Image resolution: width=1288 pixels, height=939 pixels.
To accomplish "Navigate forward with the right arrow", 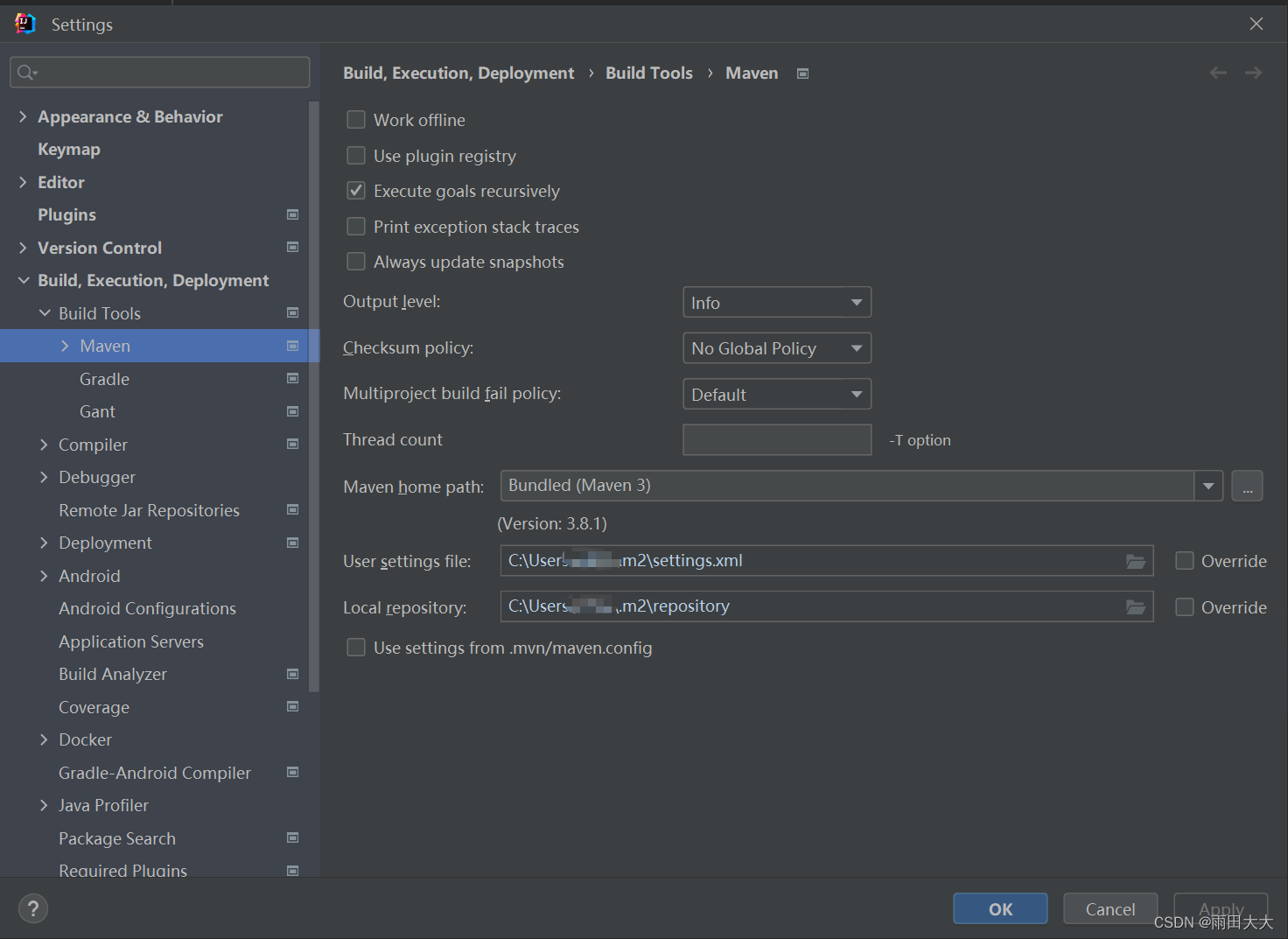I will (x=1253, y=73).
